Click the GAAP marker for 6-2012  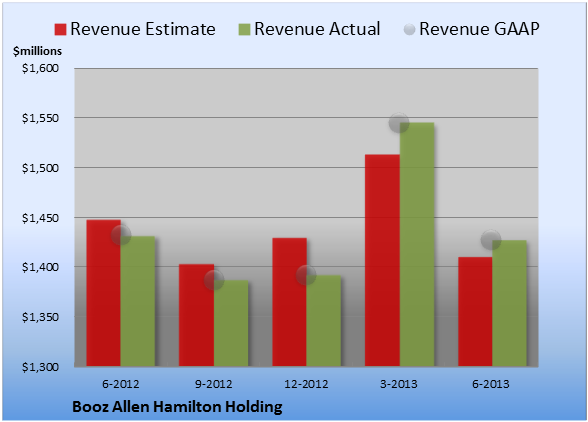[x=121, y=235]
